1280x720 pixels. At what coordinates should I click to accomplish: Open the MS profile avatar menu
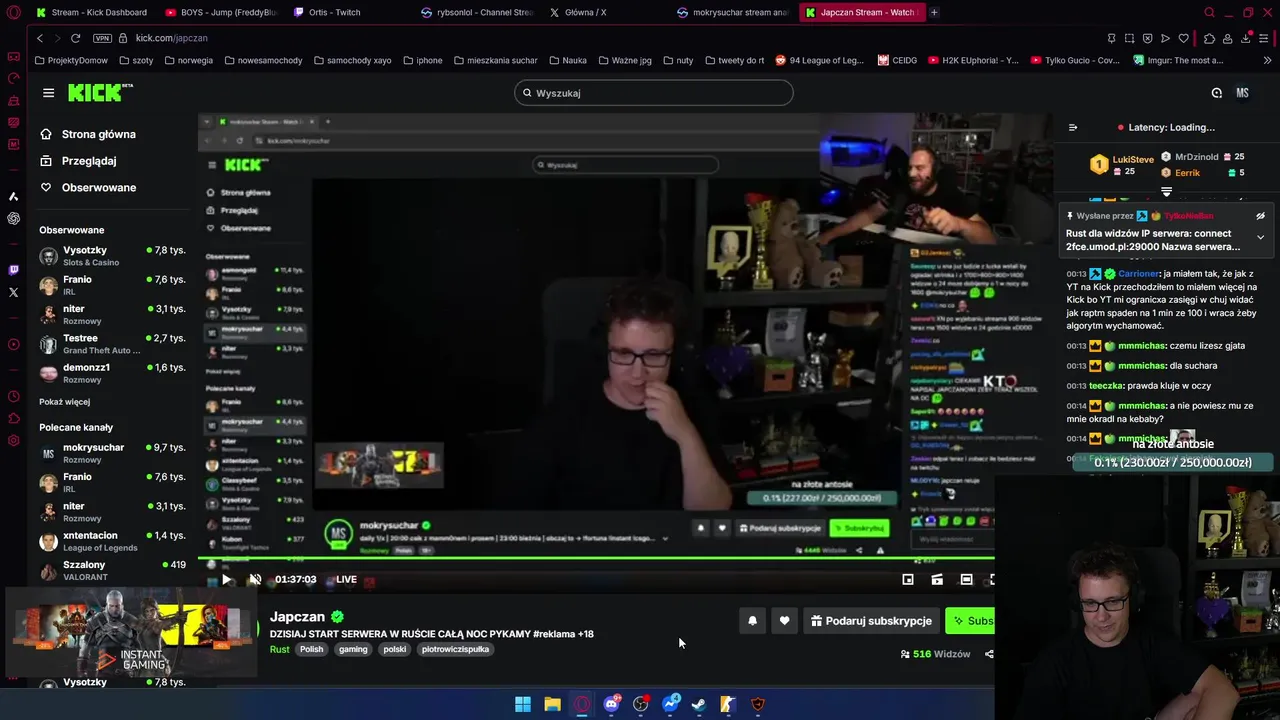tap(1242, 93)
